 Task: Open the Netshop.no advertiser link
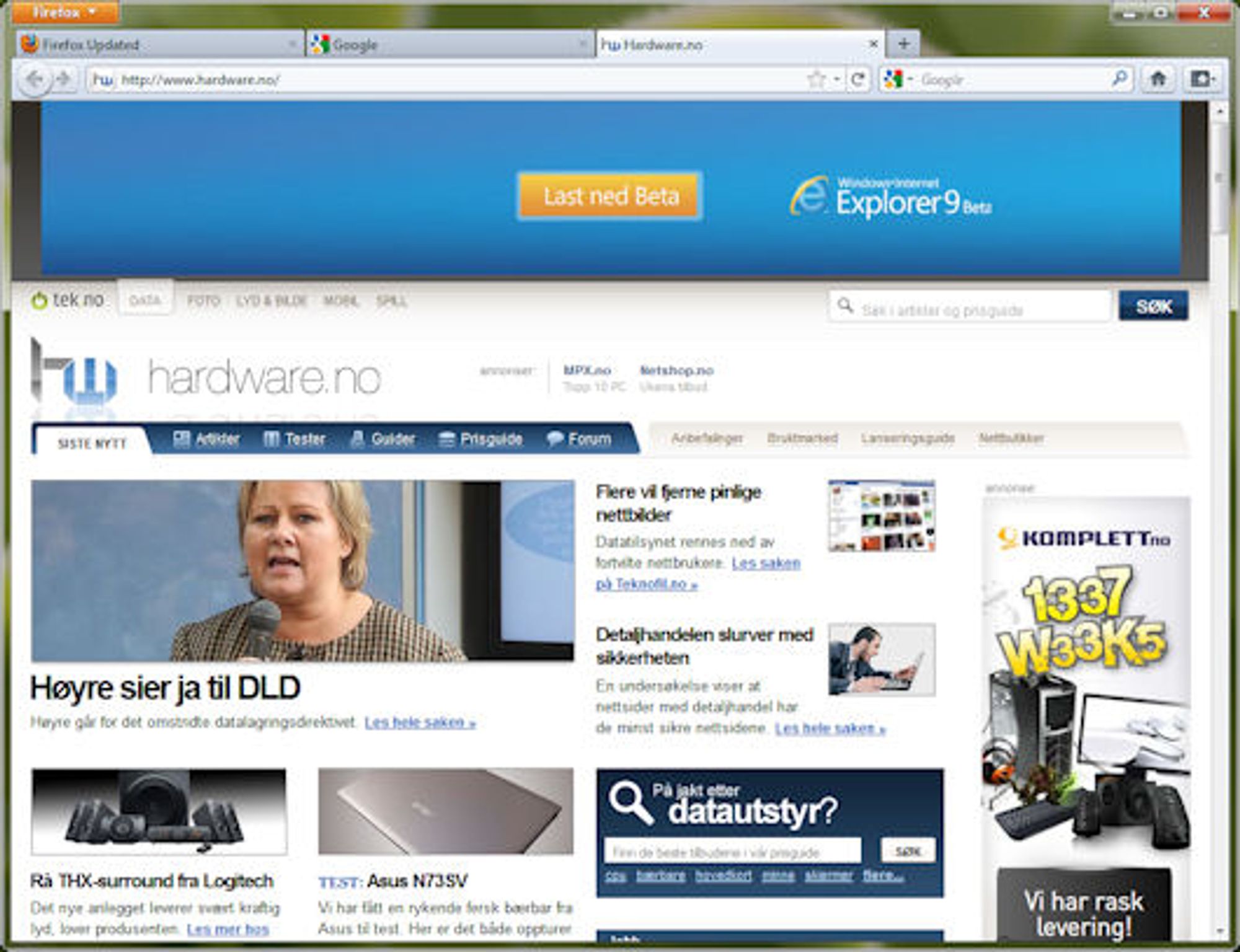676,371
